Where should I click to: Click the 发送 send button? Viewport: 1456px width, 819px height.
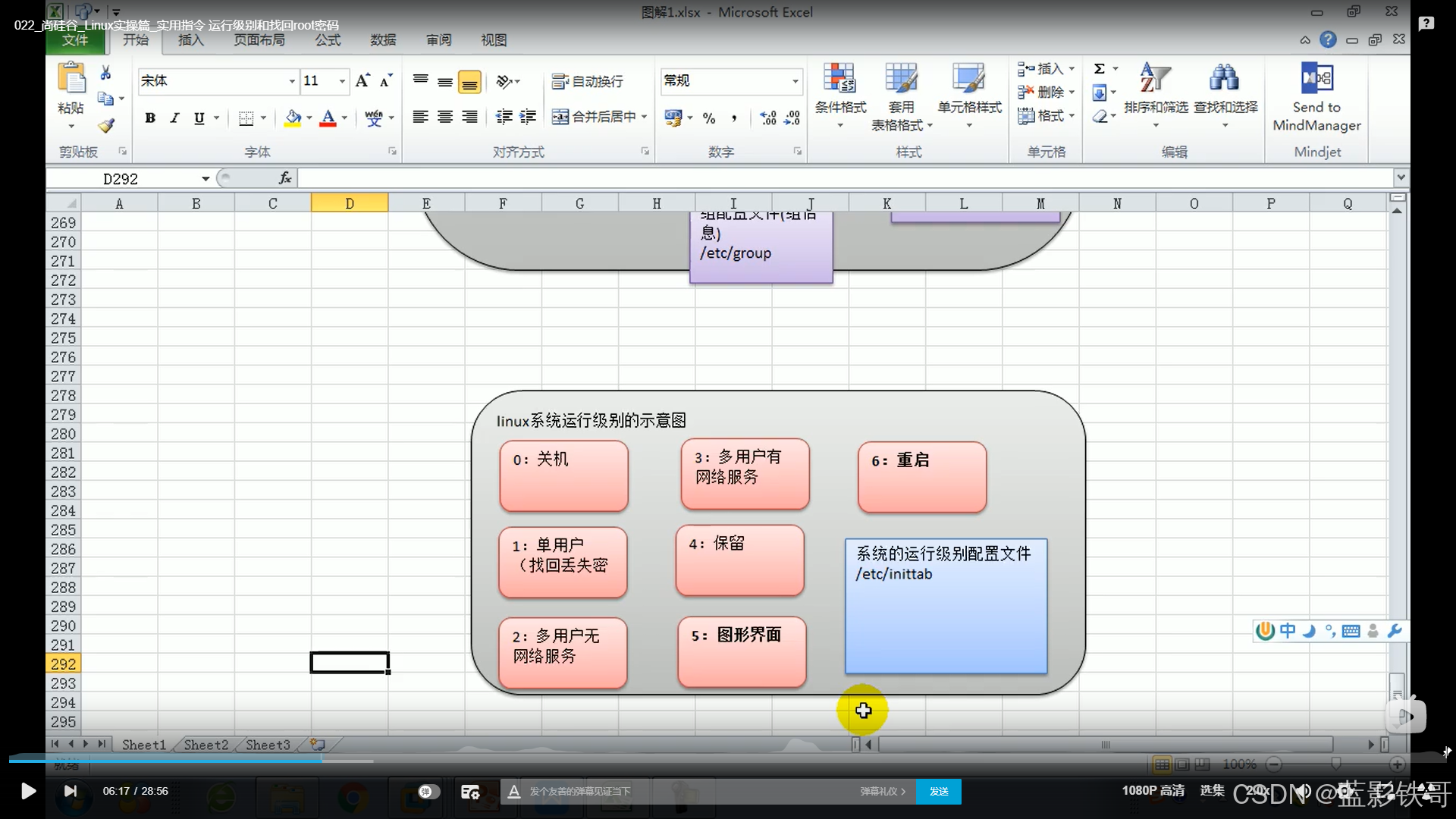tap(939, 792)
